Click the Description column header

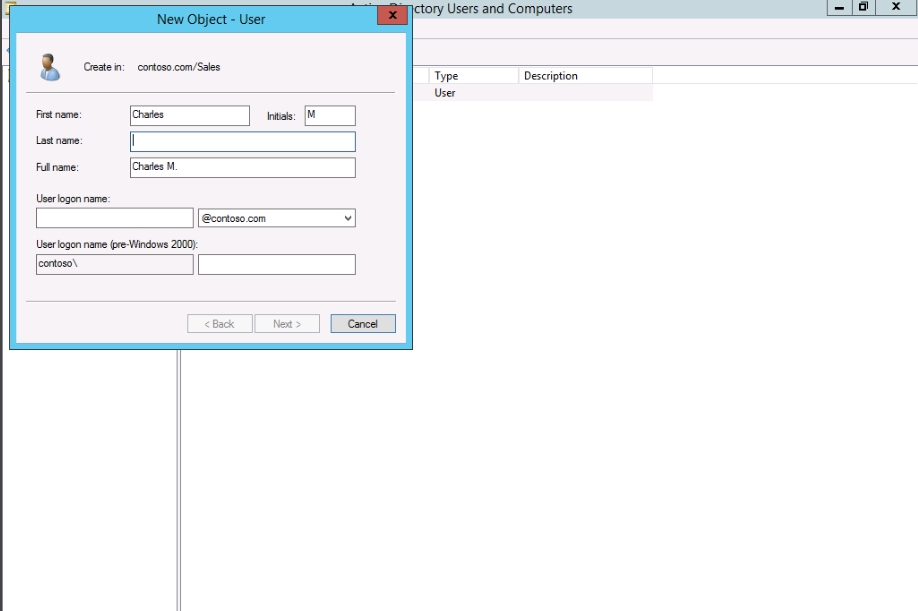(584, 76)
